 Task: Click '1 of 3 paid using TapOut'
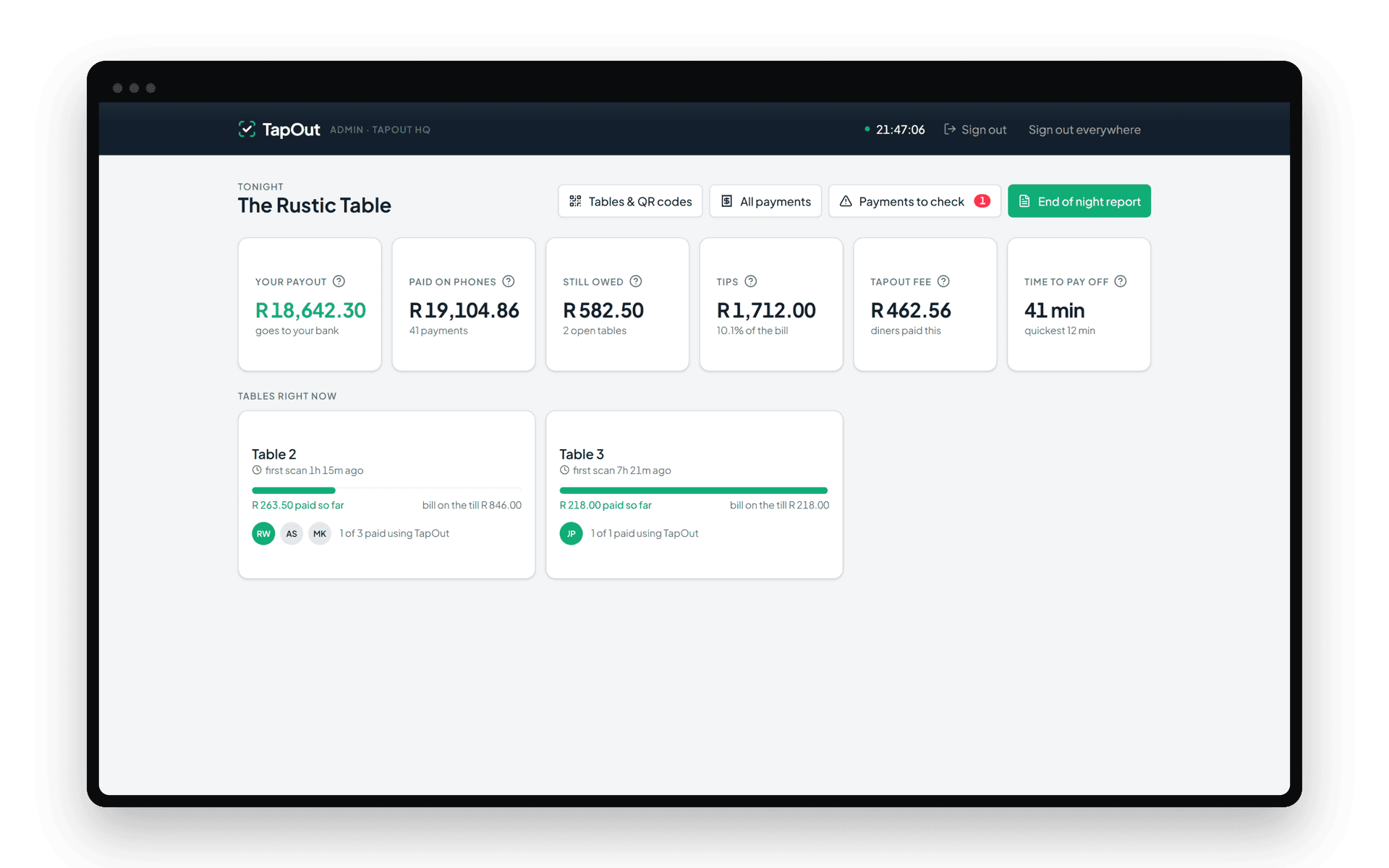click(394, 533)
